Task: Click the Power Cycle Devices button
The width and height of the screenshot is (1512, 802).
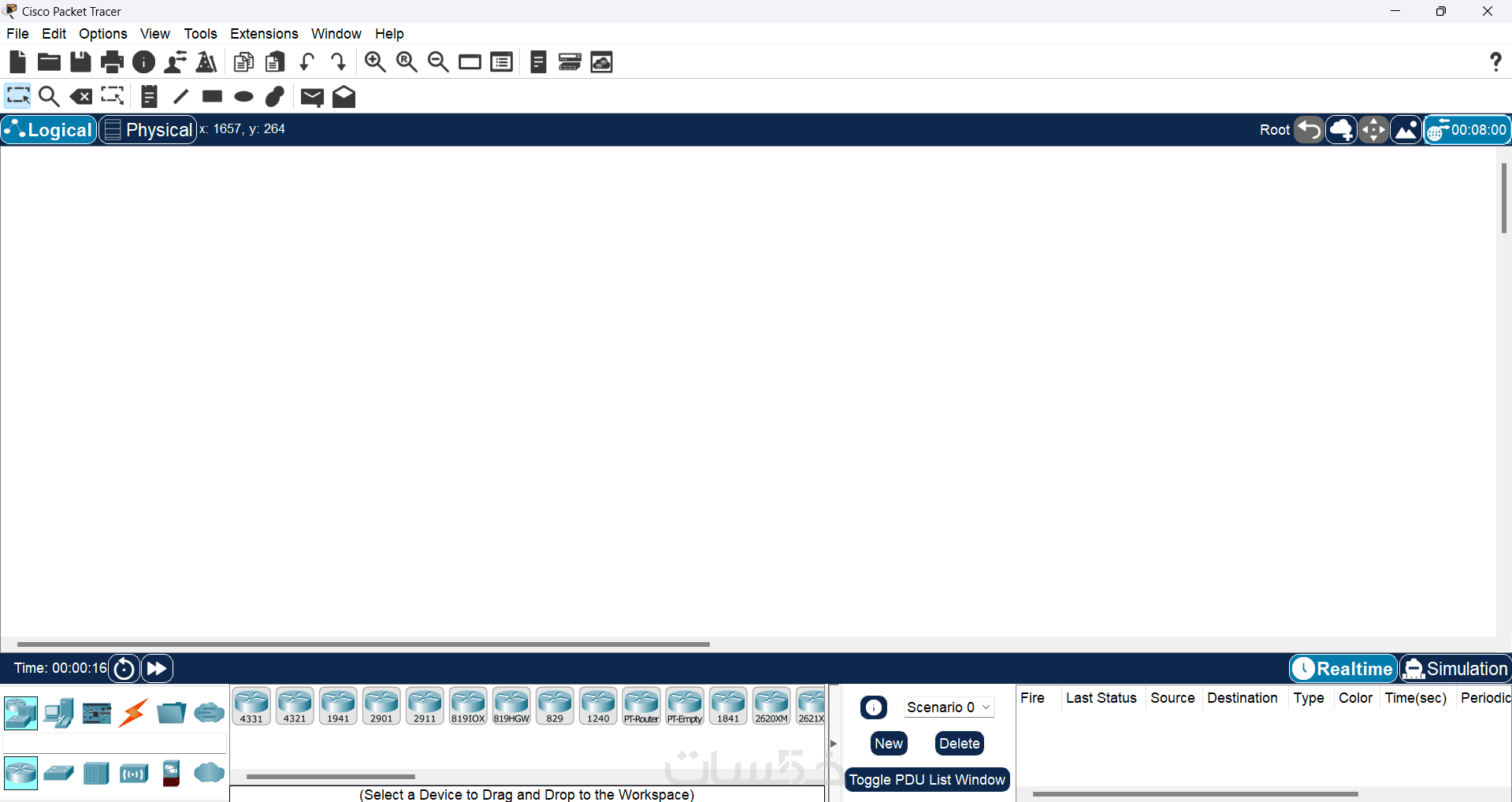Action: [124, 669]
